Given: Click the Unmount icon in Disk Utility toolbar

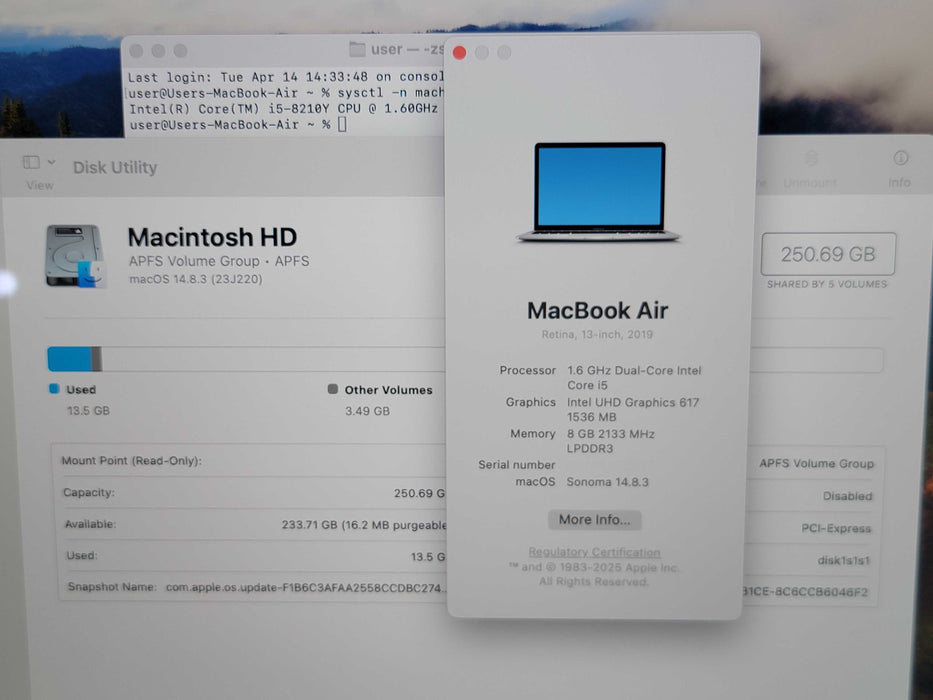Looking at the screenshot, I should [811, 158].
